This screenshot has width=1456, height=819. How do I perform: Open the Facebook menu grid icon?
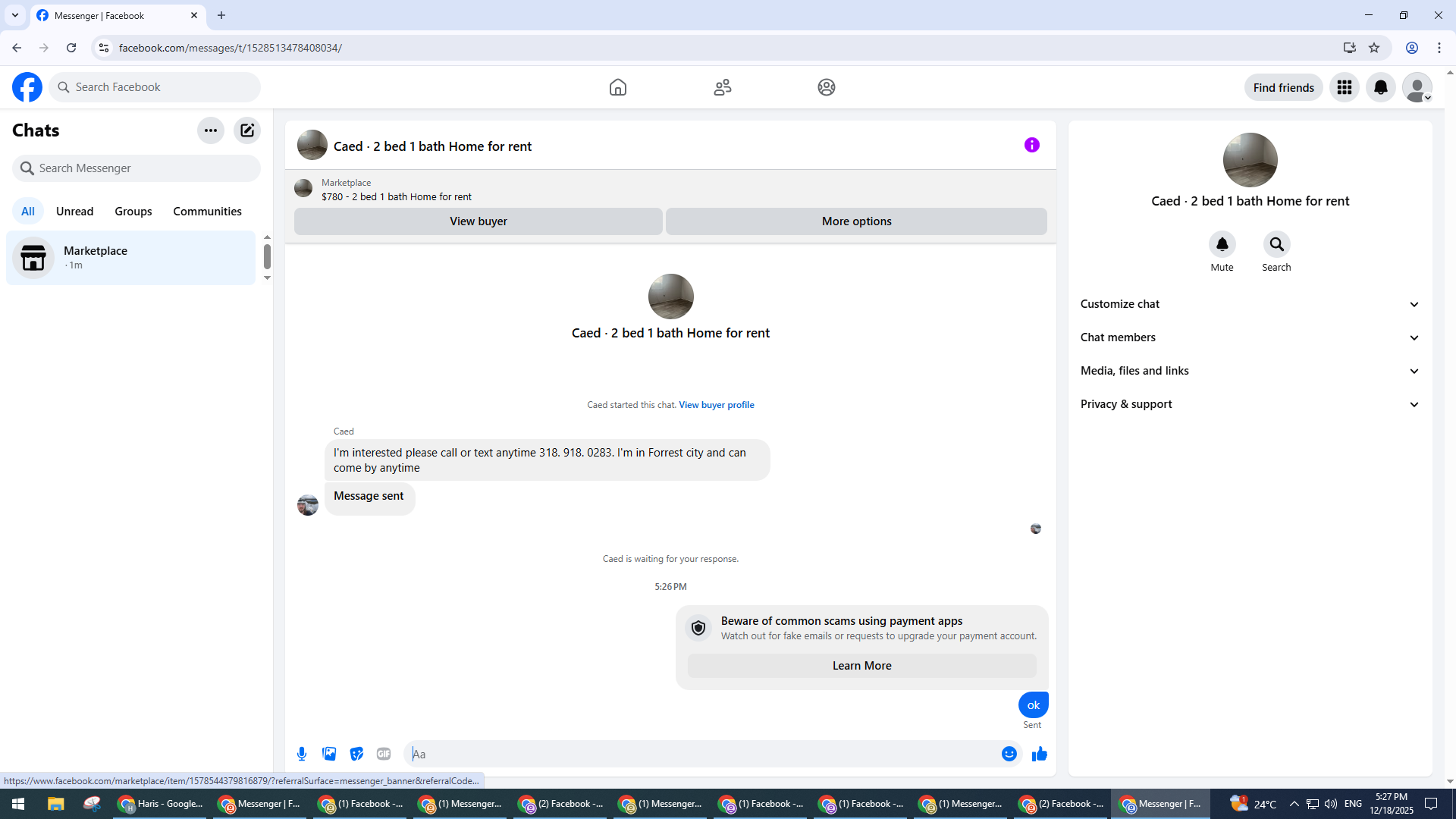tap(1345, 87)
